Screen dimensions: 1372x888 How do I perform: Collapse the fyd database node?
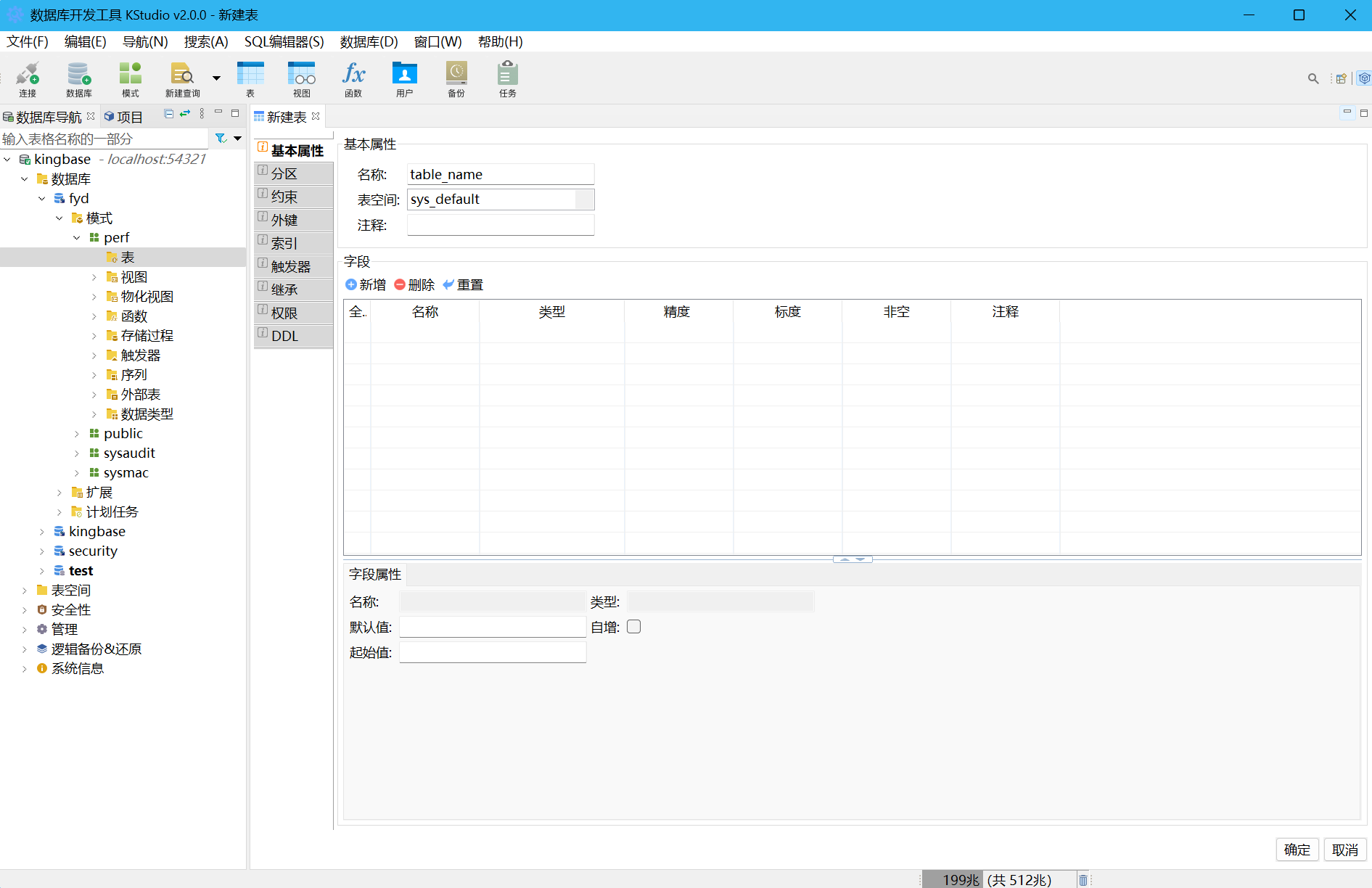click(x=42, y=199)
